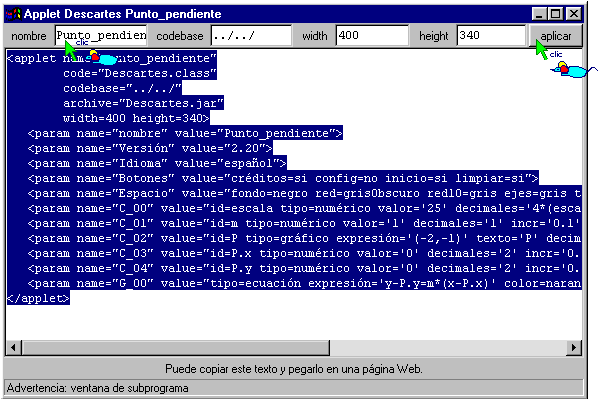The image size is (599, 399).
Task: Edit the height field showing 340
Action: [x=491, y=36]
